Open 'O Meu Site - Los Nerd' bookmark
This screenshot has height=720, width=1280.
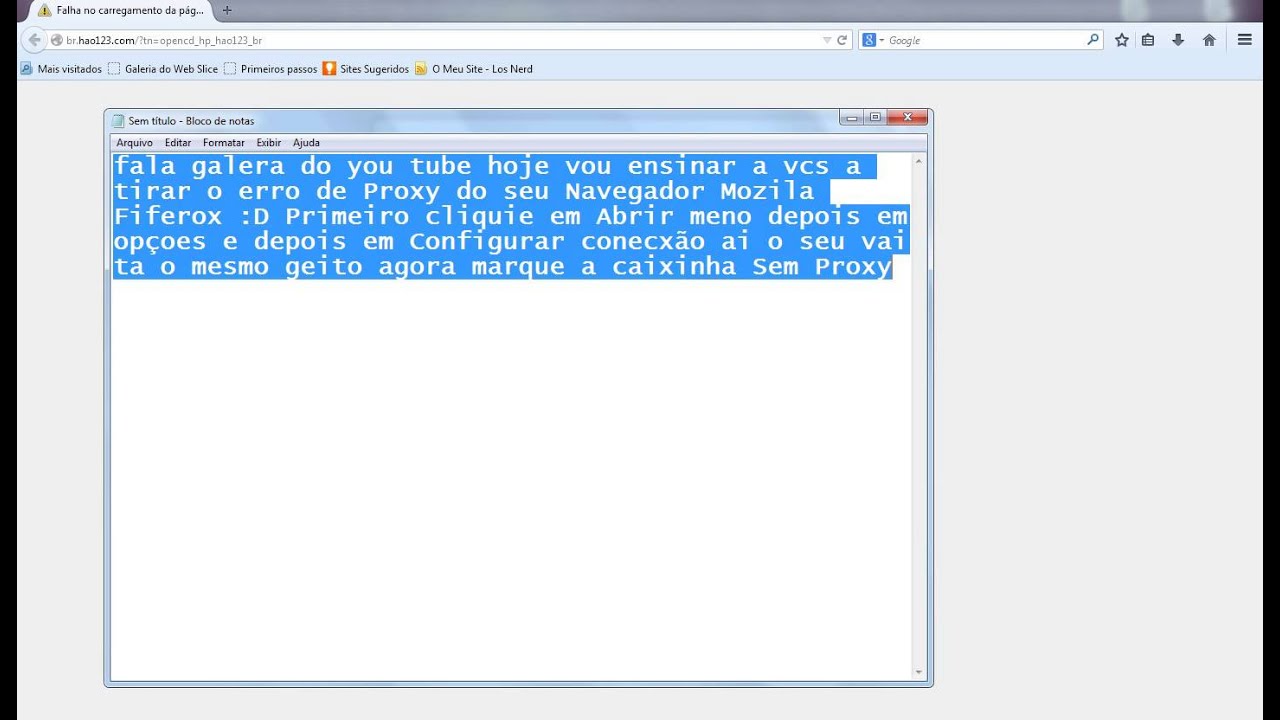pos(474,69)
